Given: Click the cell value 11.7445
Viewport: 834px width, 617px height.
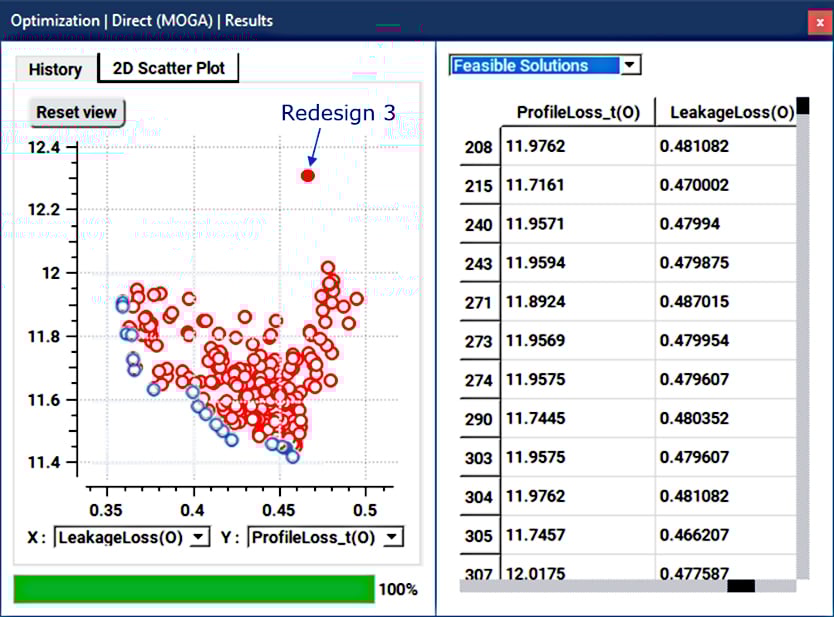Looking at the screenshot, I should pyautogui.click(x=535, y=419).
